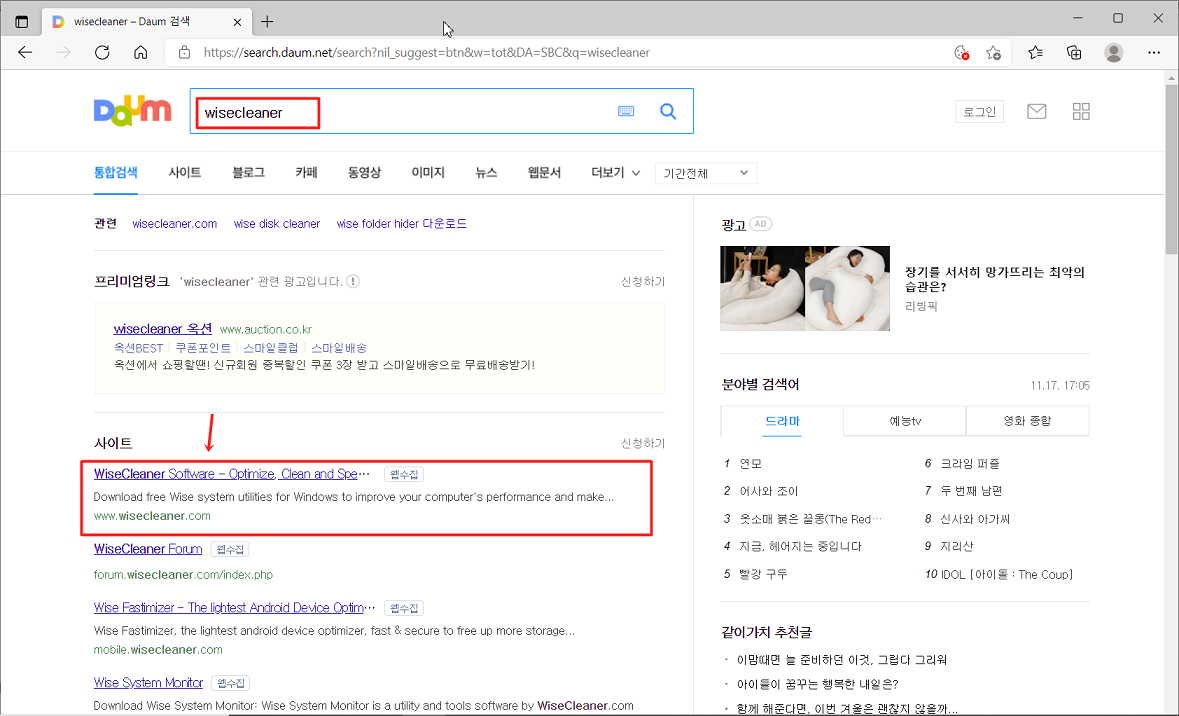Viewport: 1179px width, 716px height.
Task: Click the forward navigation arrow
Action: [64, 53]
